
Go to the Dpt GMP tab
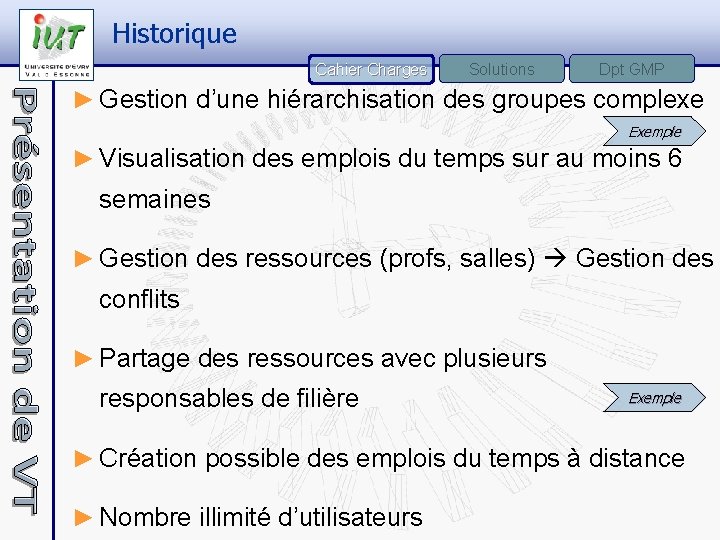tap(631, 69)
